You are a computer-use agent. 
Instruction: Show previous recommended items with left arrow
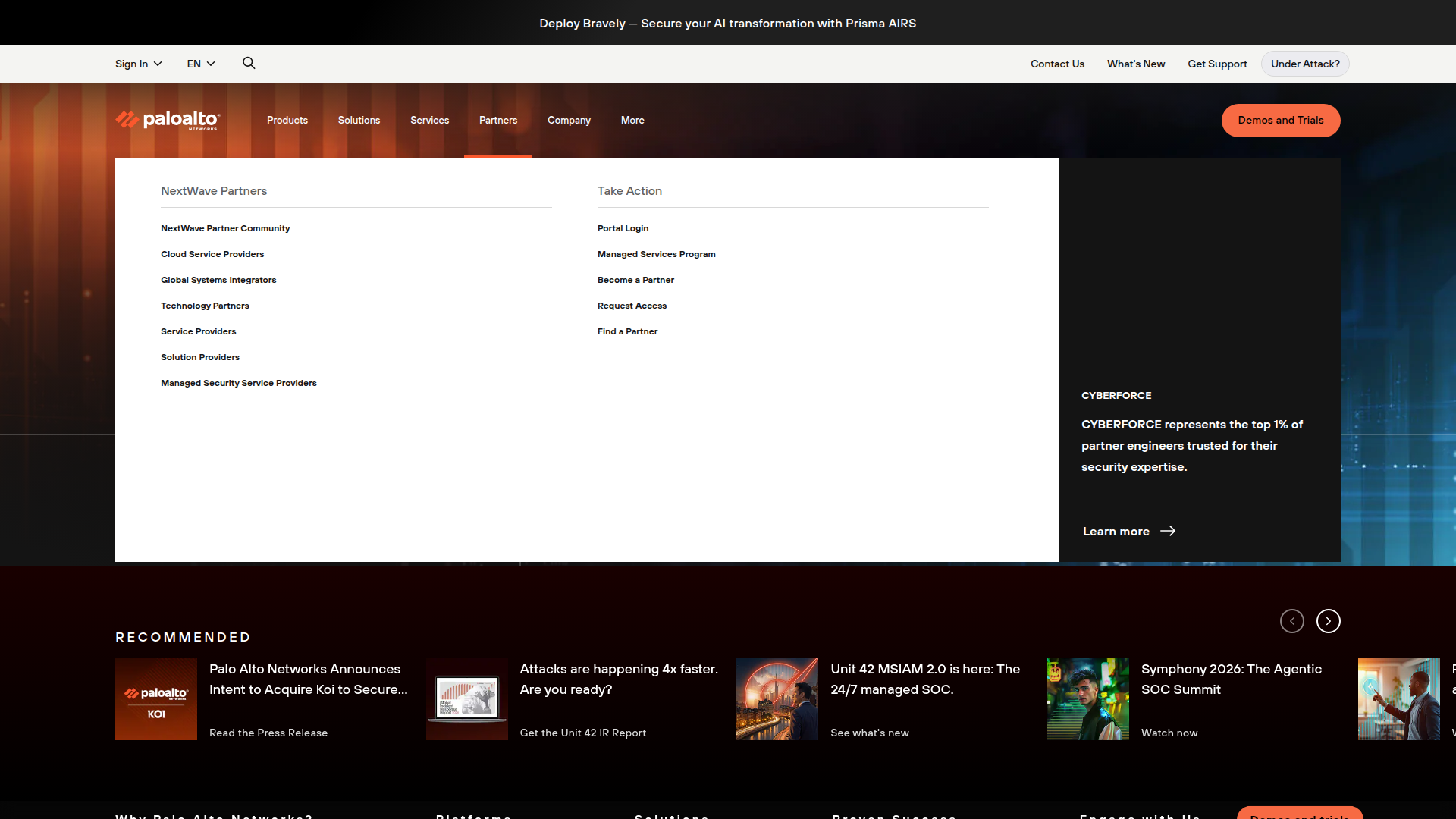pos(1291,621)
